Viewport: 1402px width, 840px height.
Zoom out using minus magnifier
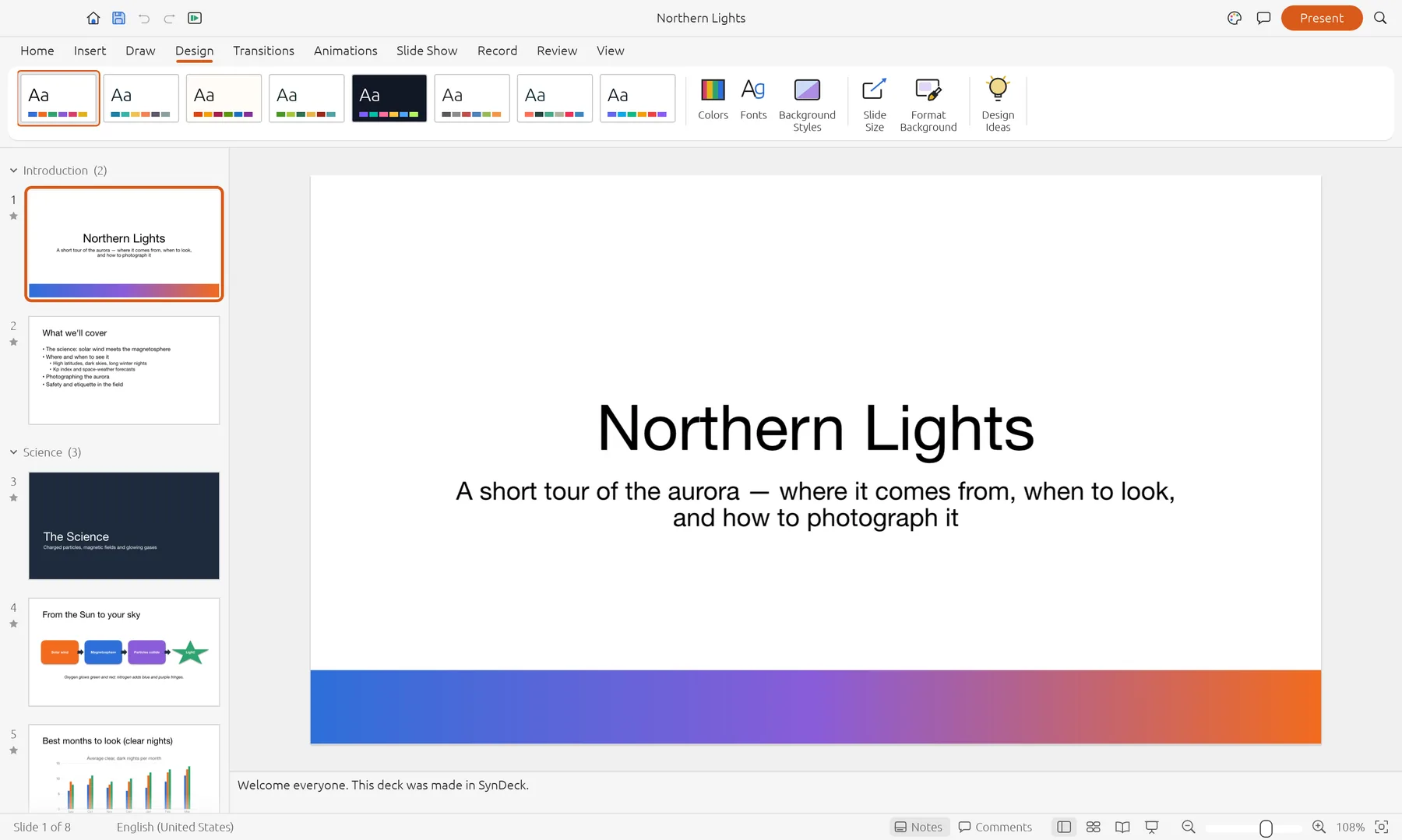1189,827
